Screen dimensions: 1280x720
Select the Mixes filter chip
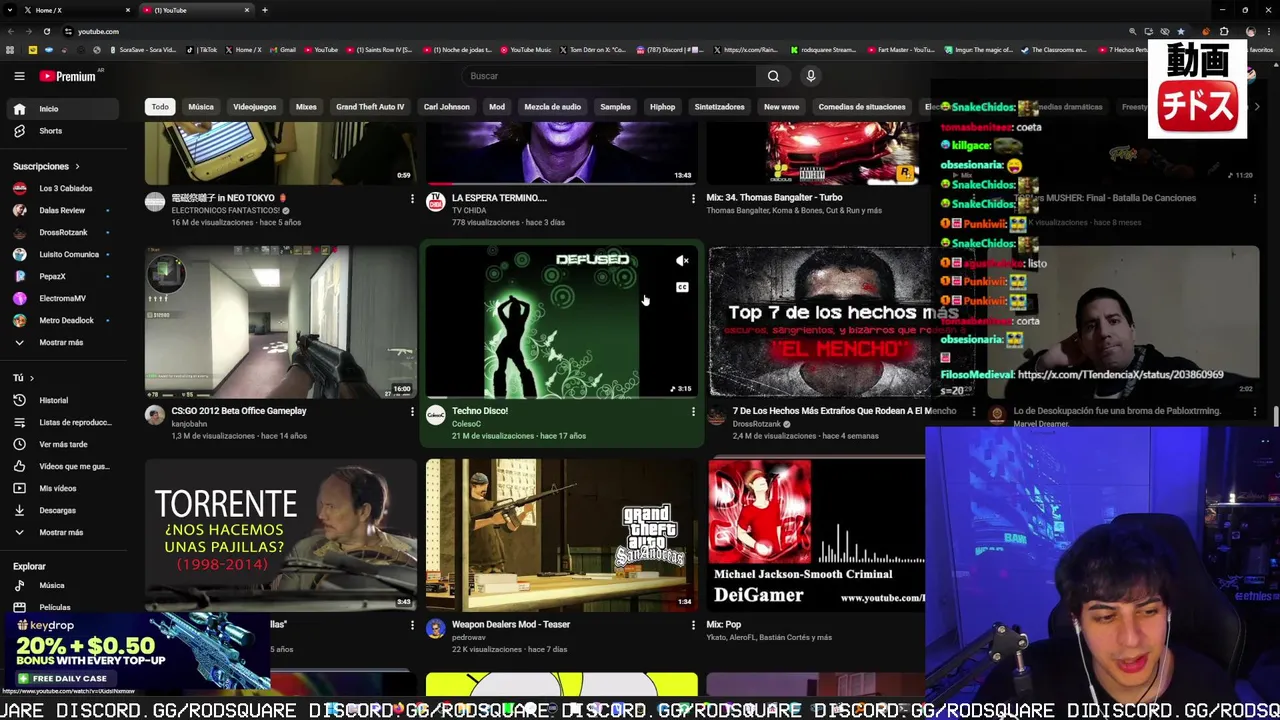pos(306,107)
